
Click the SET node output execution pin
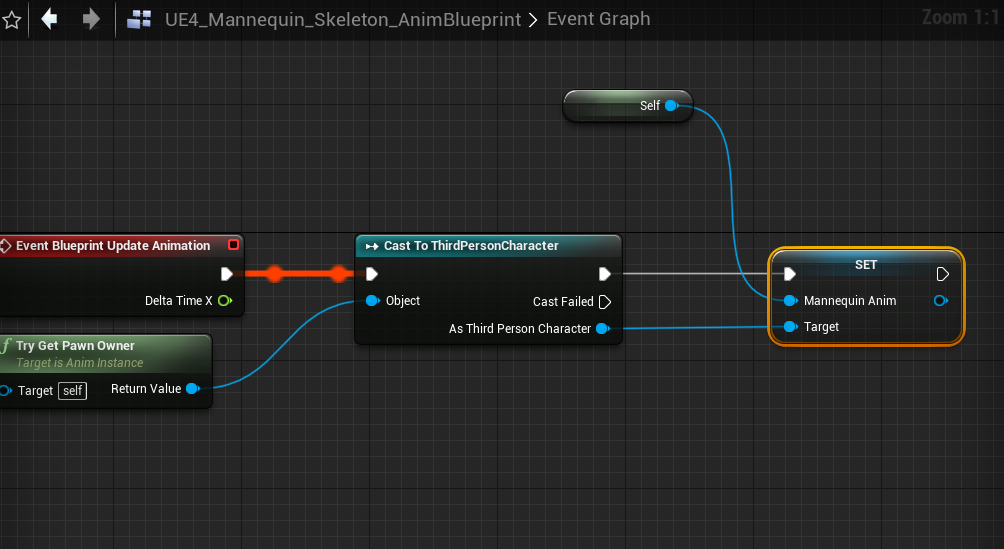tap(943, 274)
